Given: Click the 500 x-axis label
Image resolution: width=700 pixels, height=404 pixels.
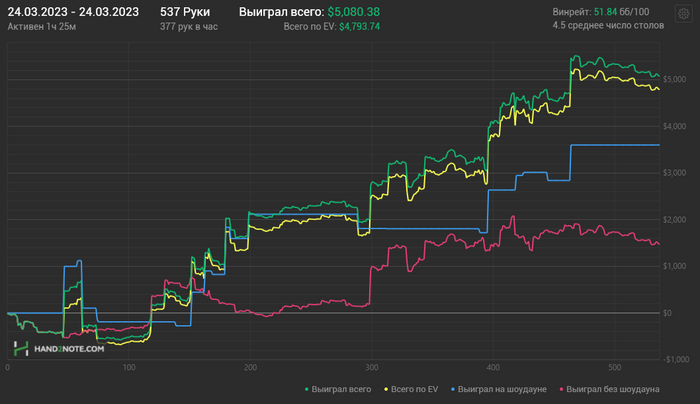Looking at the screenshot, I should [615, 367].
